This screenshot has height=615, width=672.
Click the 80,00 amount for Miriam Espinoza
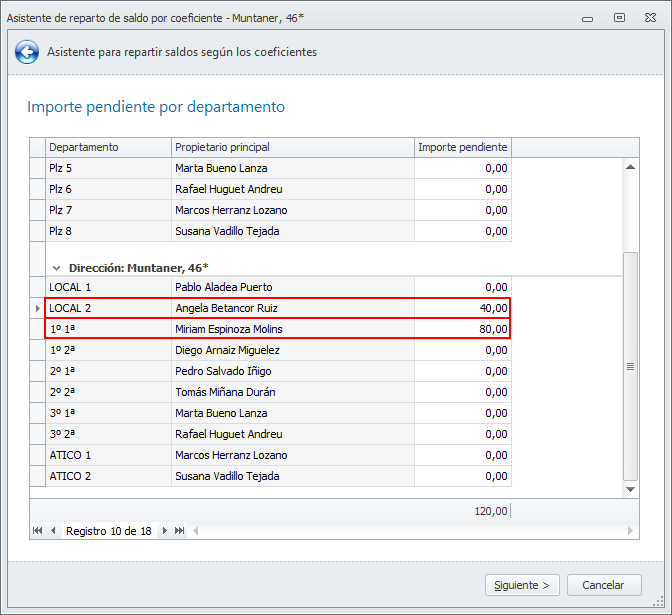[x=463, y=329]
